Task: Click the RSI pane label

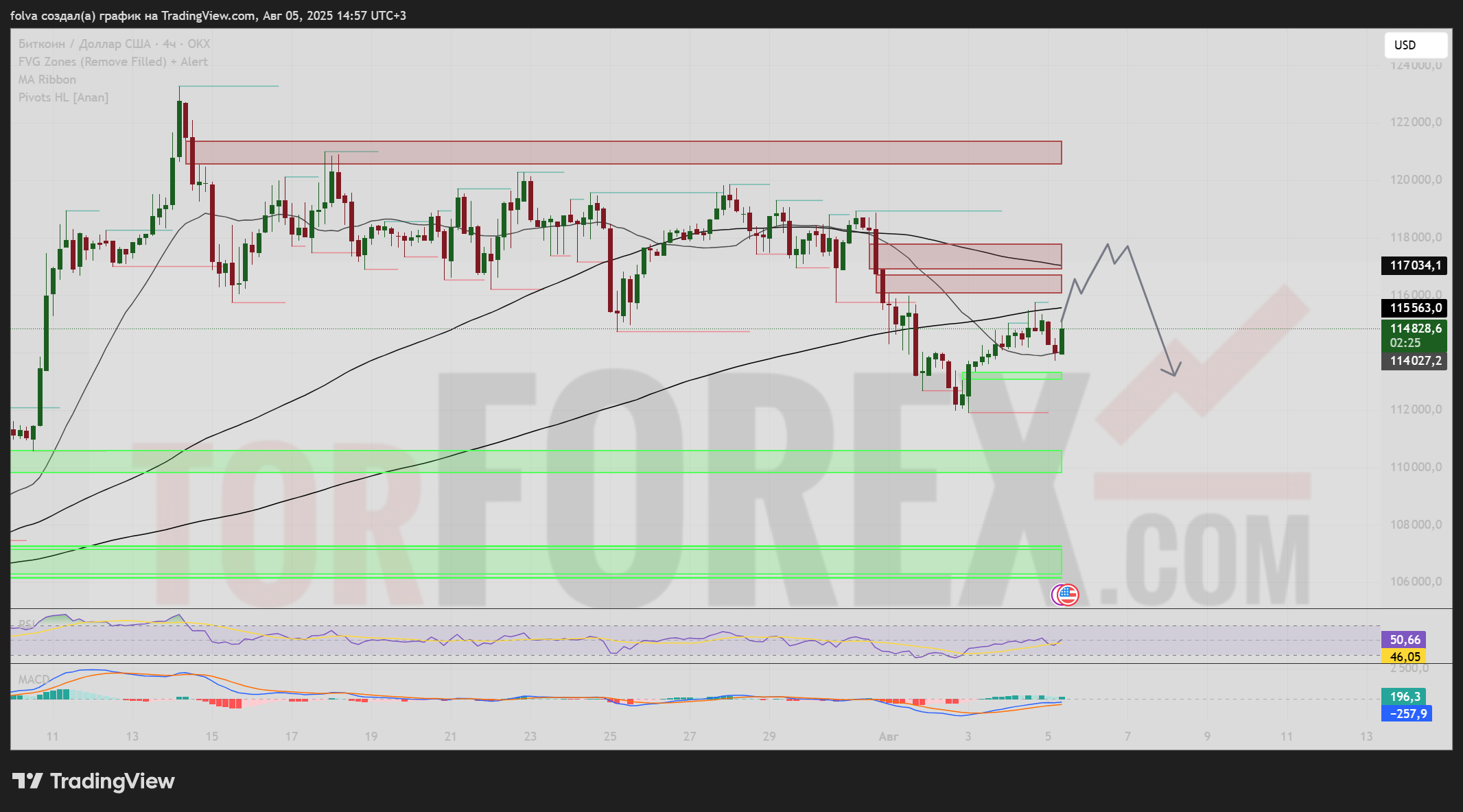Action: tap(27, 624)
